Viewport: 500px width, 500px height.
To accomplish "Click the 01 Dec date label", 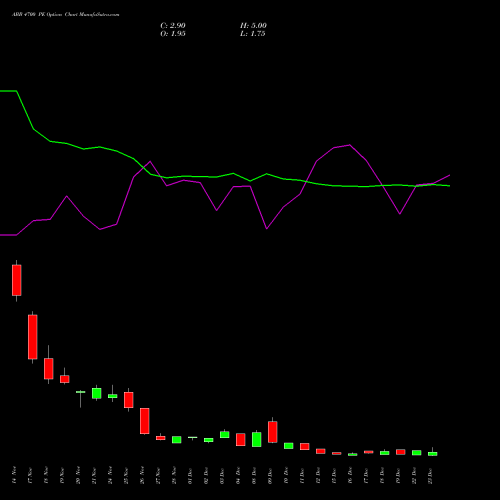I will point(190,475).
